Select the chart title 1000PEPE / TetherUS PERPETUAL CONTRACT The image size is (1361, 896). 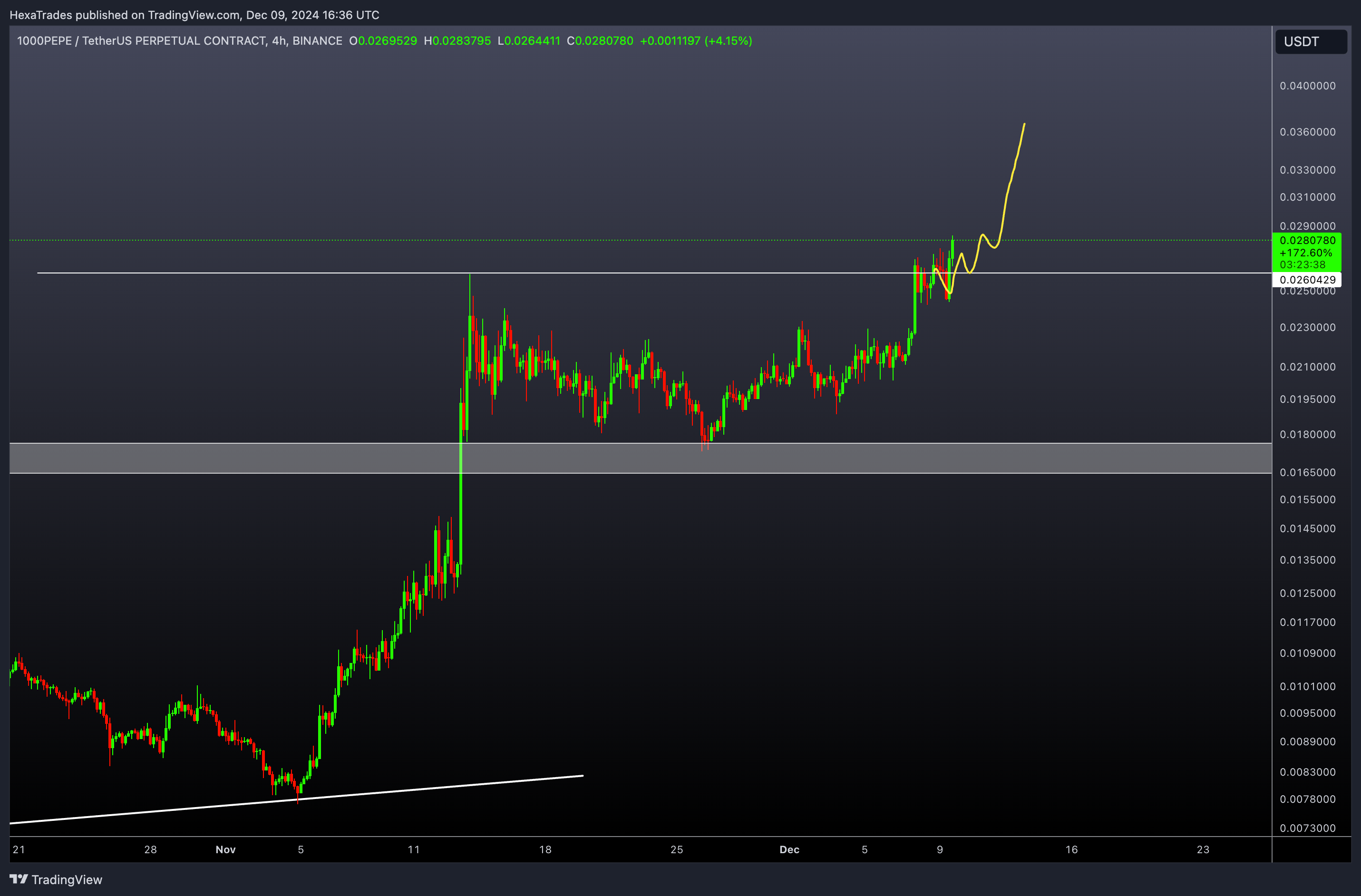click(x=141, y=40)
